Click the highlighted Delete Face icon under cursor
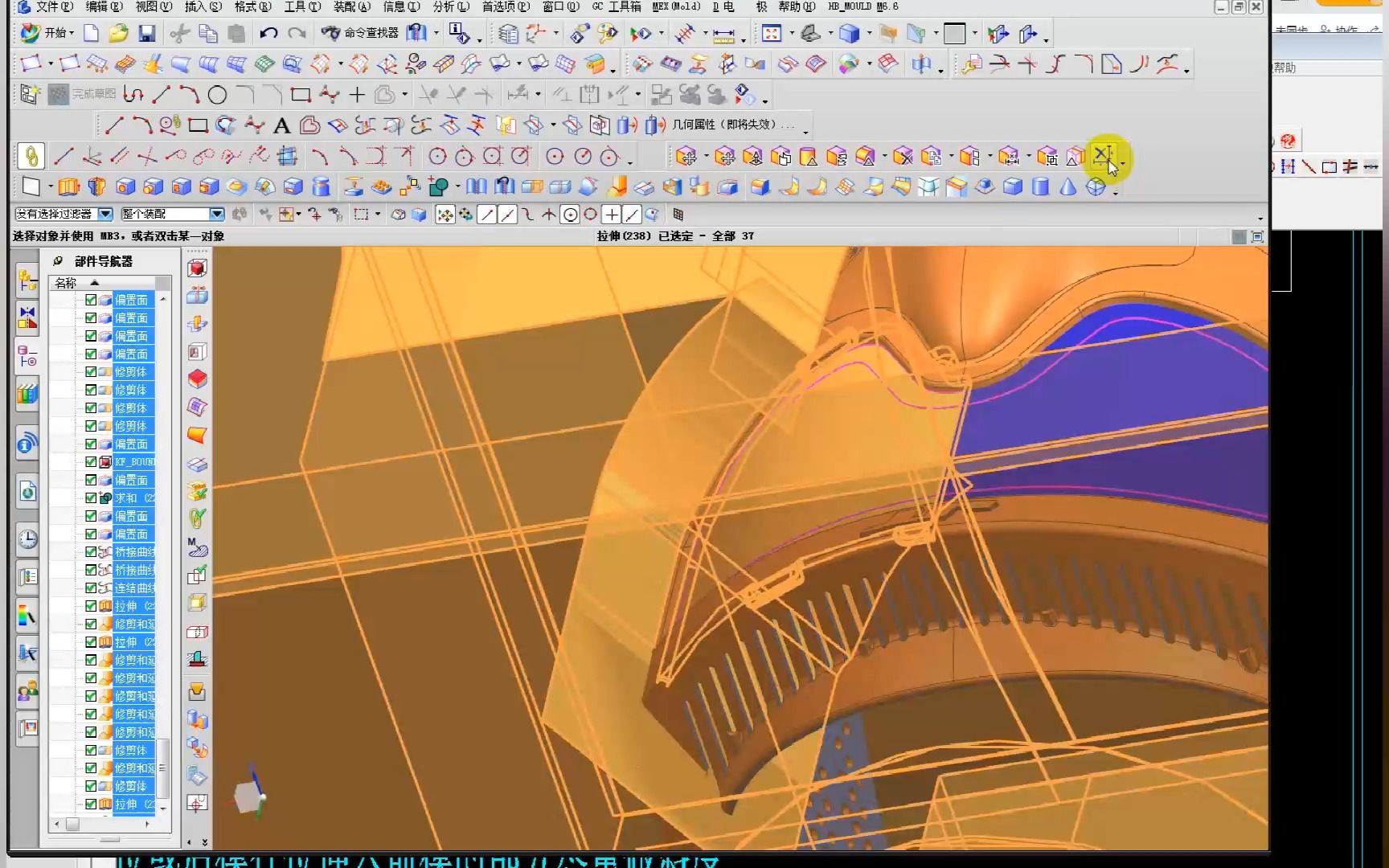The width and height of the screenshot is (1389, 868). [1104, 156]
